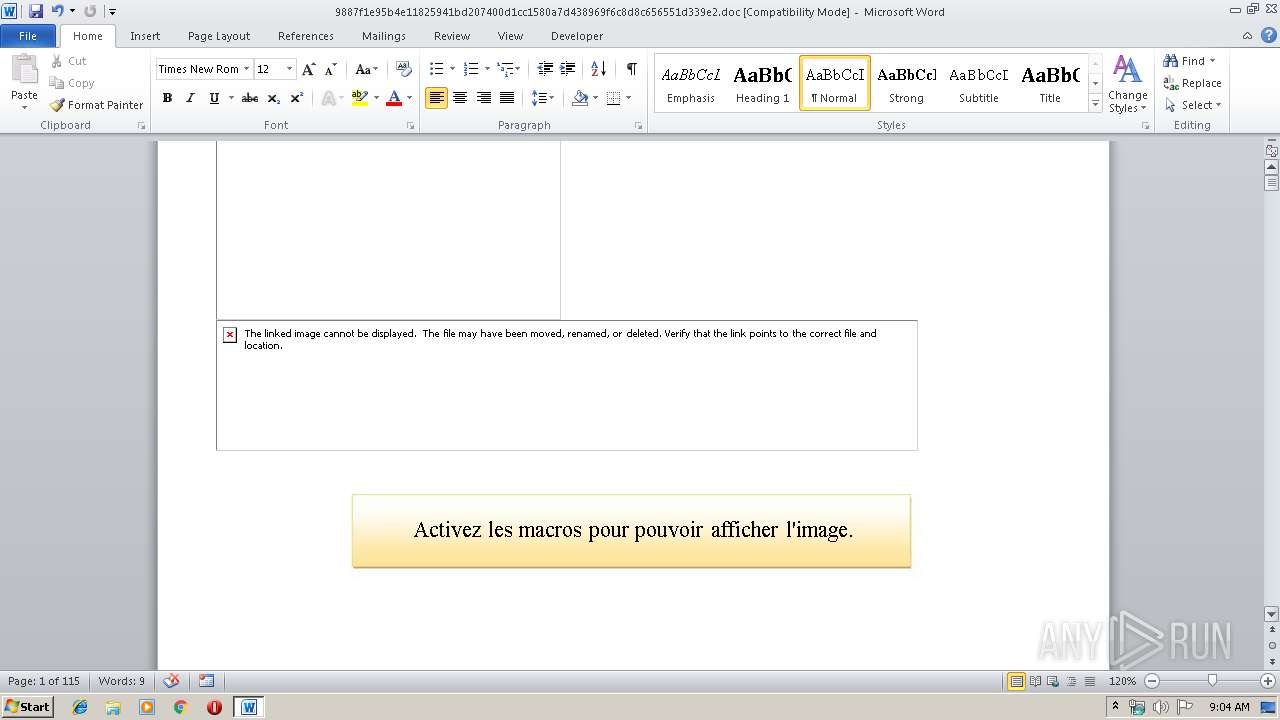
Task: Expand the Styles gallery More arrow
Action: pyautogui.click(x=1095, y=104)
